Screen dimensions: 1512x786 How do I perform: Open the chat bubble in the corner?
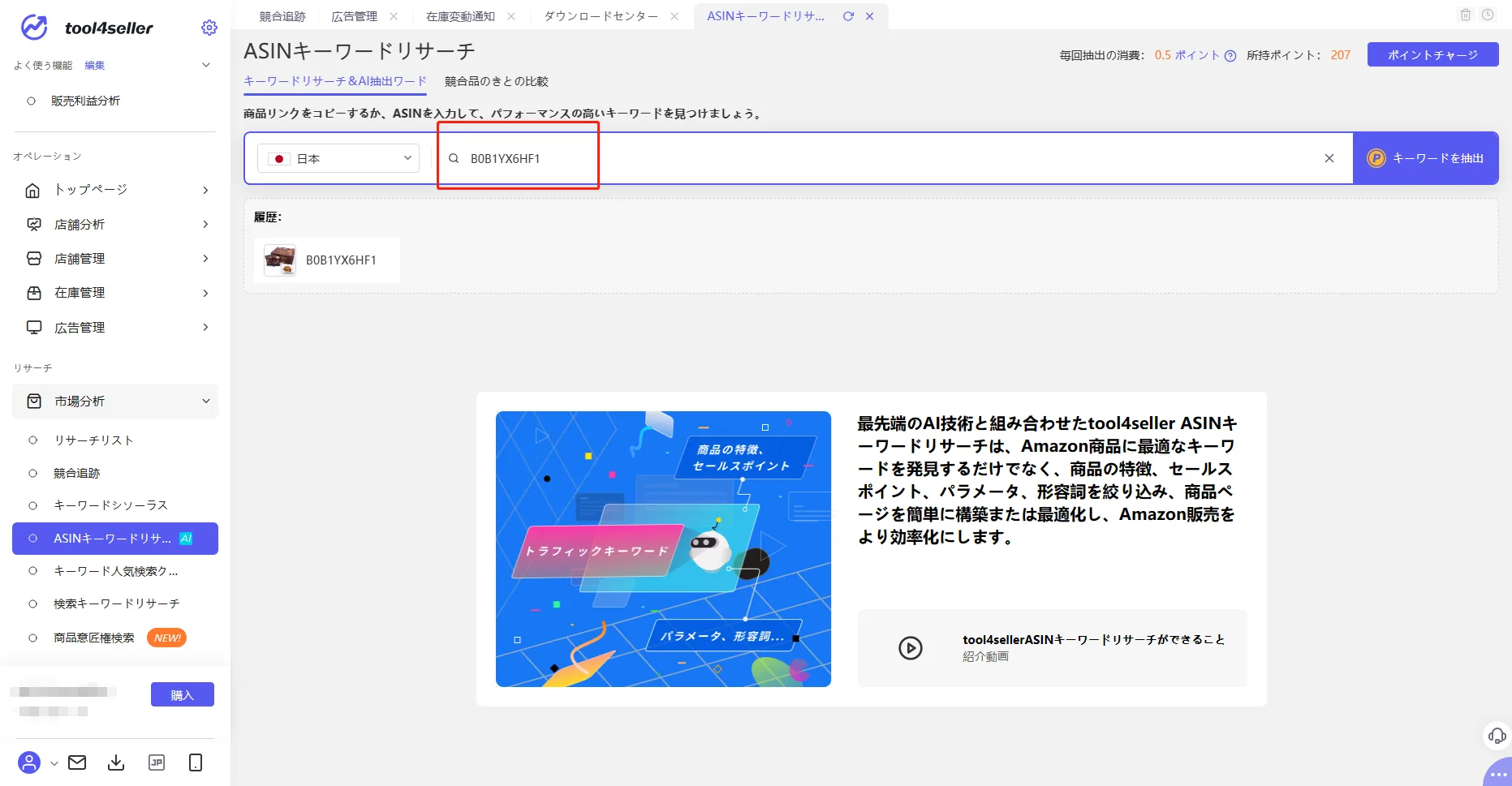(1499, 773)
